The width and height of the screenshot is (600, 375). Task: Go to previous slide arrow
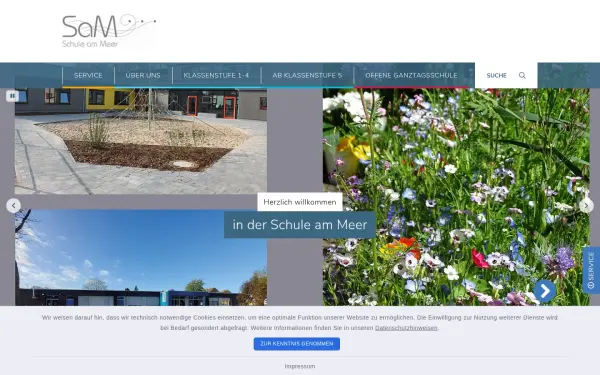coord(13,206)
